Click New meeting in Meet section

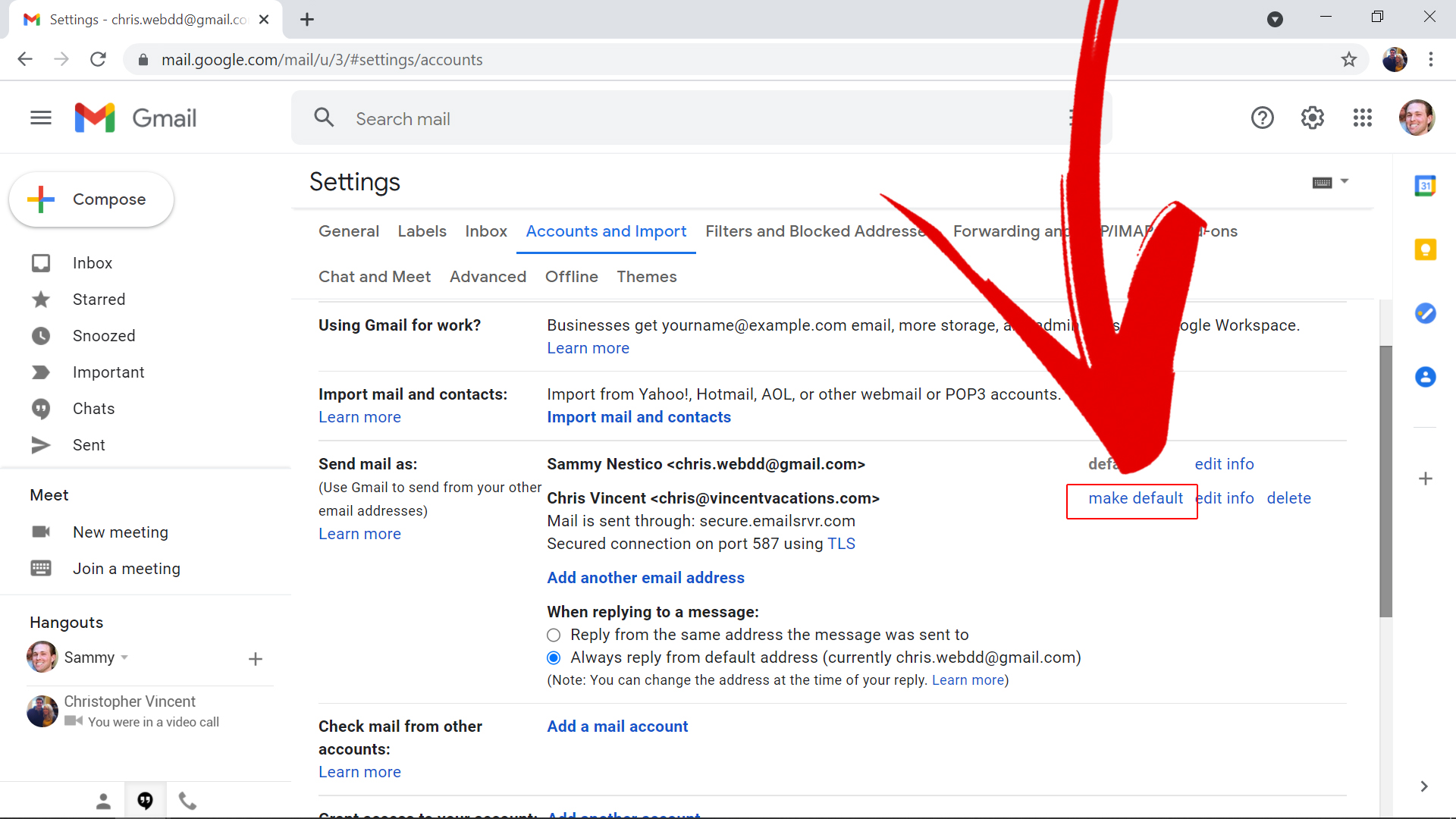coord(120,532)
